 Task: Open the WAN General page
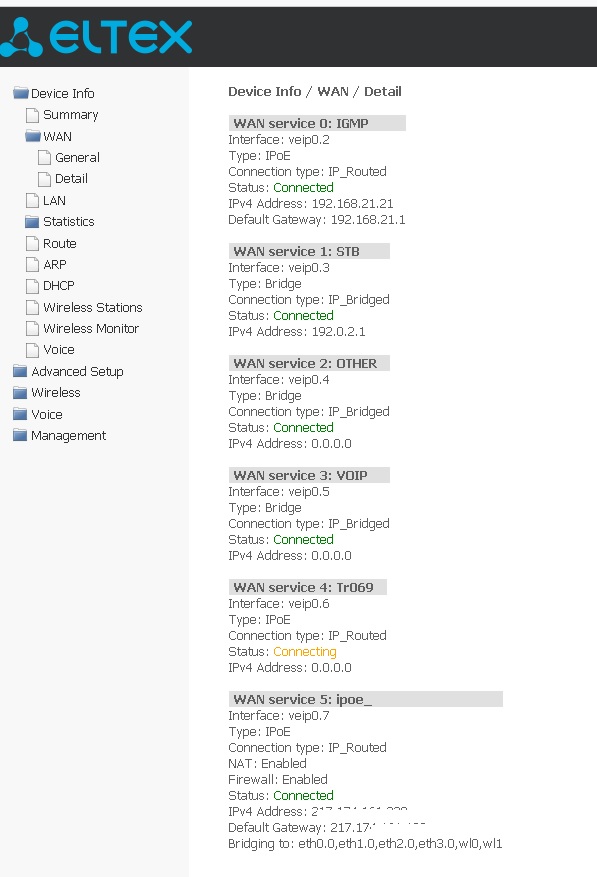click(x=77, y=158)
